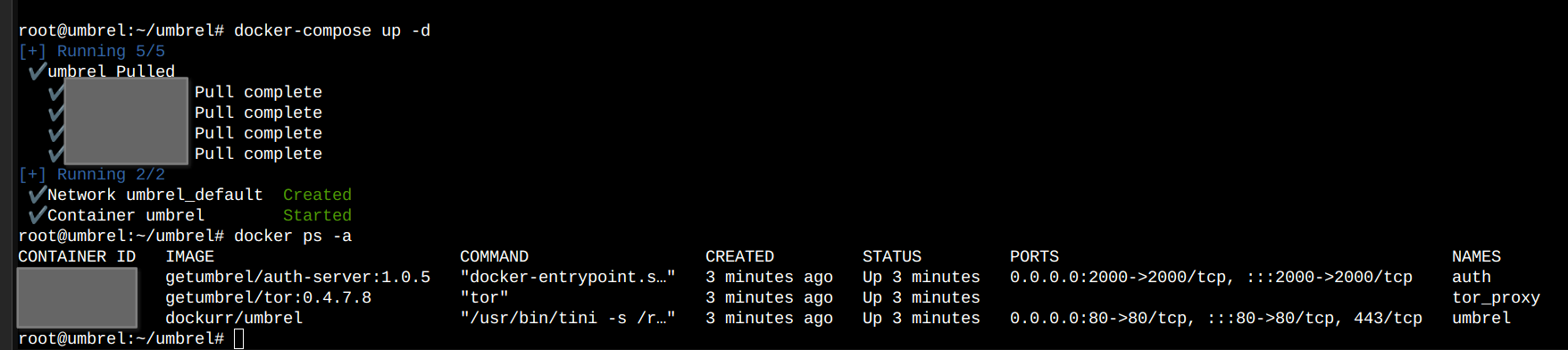Click the NAMES column header
Image resolution: width=1568 pixels, height=350 pixels.
[1476, 256]
